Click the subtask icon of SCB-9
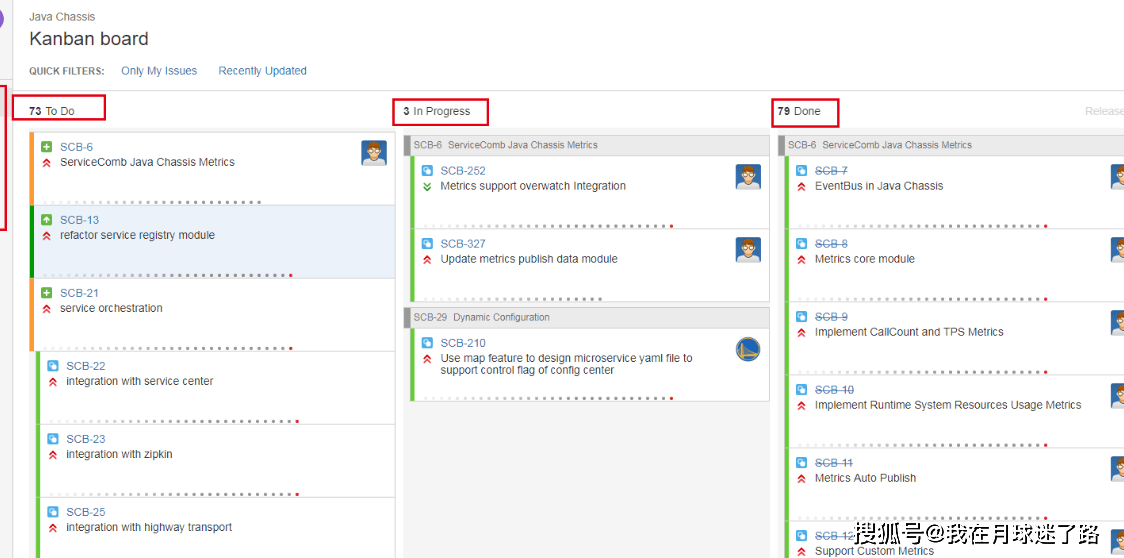 pyautogui.click(x=802, y=317)
